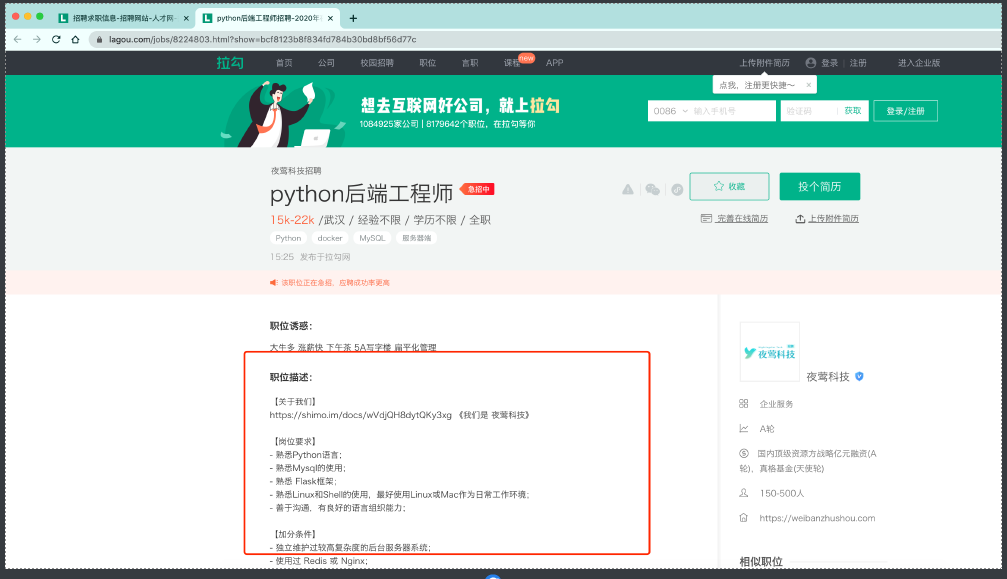The width and height of the screenshot is (1007, 579).
Task: Close the 招聘求职信息 tab
Action: coord(186,18)
